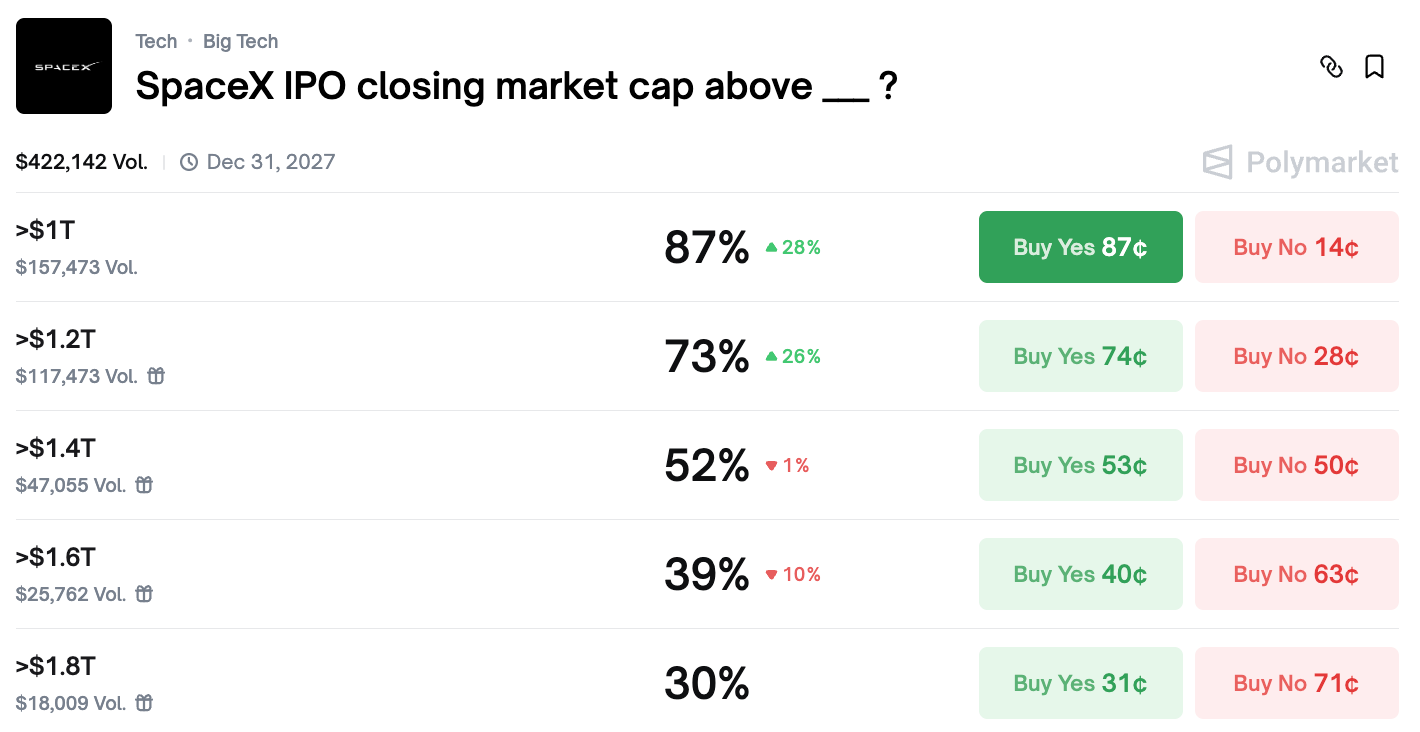This screenshot has height=732, width=1420.
Task: Click the clock icon near Dec 31, 2027
Action: point(189,162)
